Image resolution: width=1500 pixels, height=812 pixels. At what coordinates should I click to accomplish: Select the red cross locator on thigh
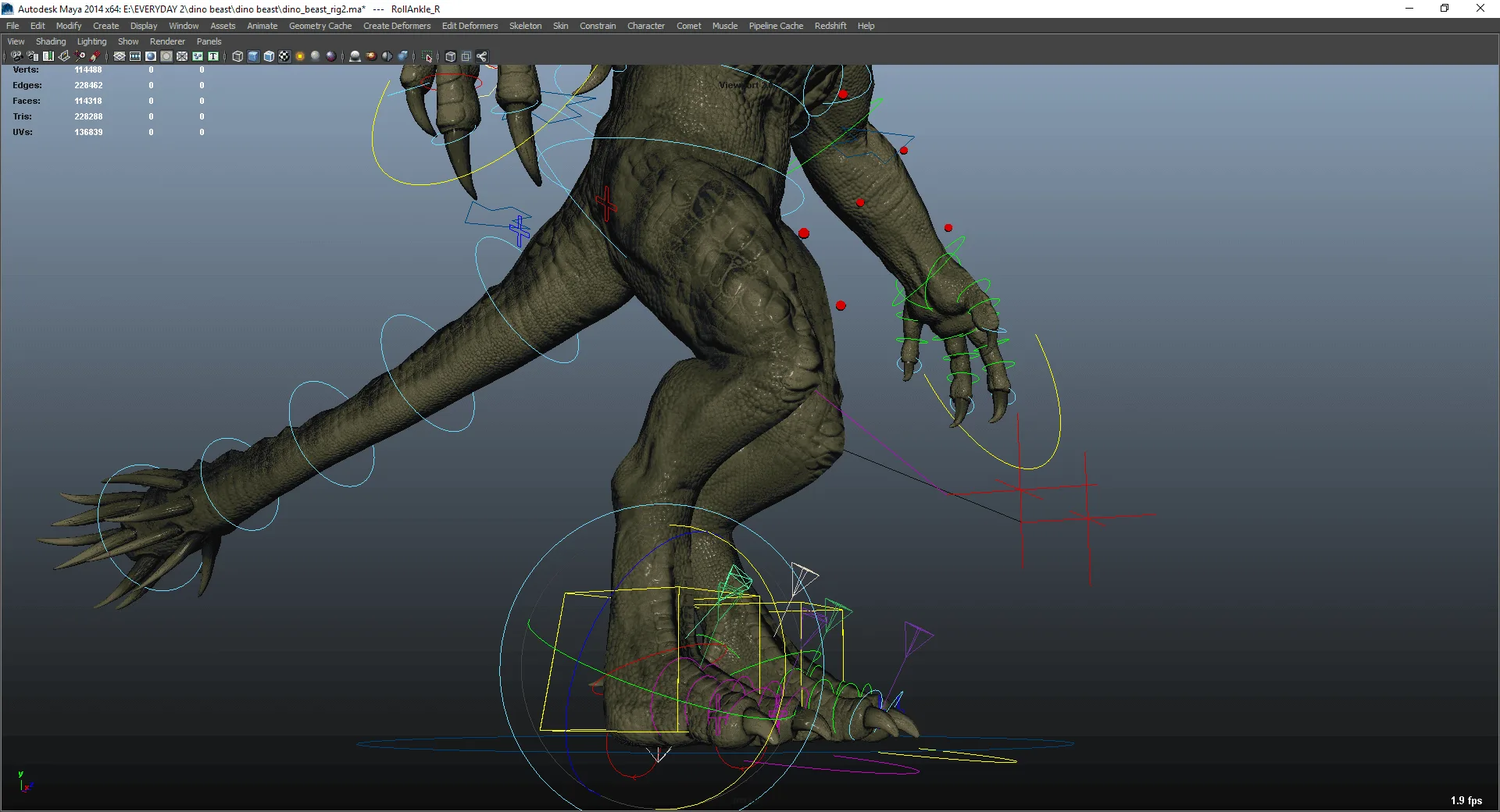(x=606, y=204)
